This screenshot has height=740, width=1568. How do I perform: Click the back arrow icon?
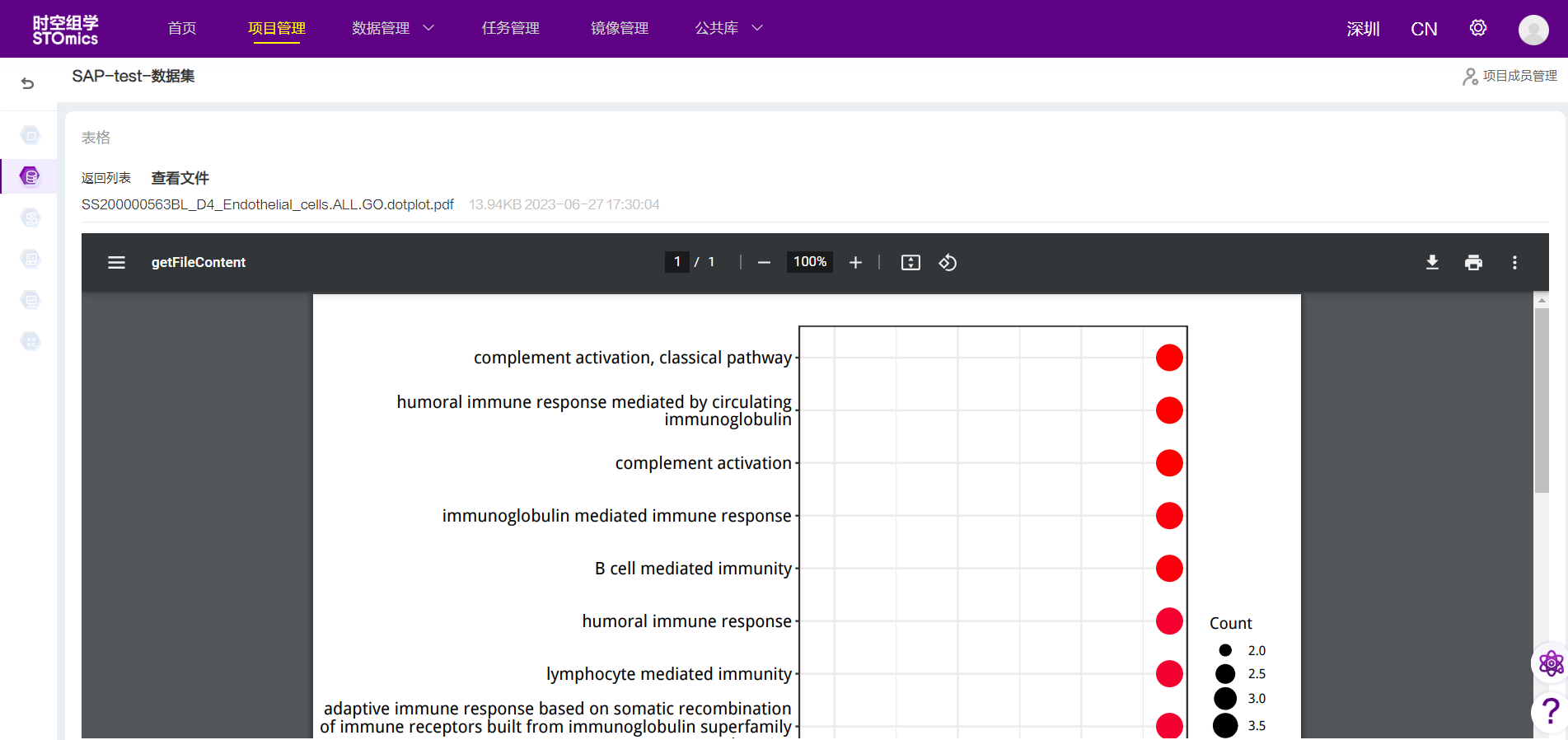click(x=28, y=83)
